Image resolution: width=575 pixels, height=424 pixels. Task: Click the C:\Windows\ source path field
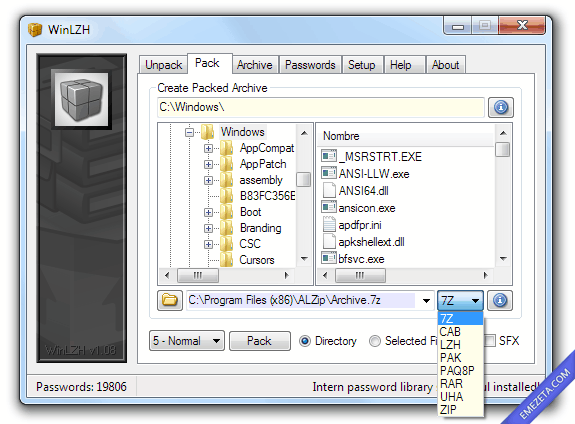click(321, 107)
